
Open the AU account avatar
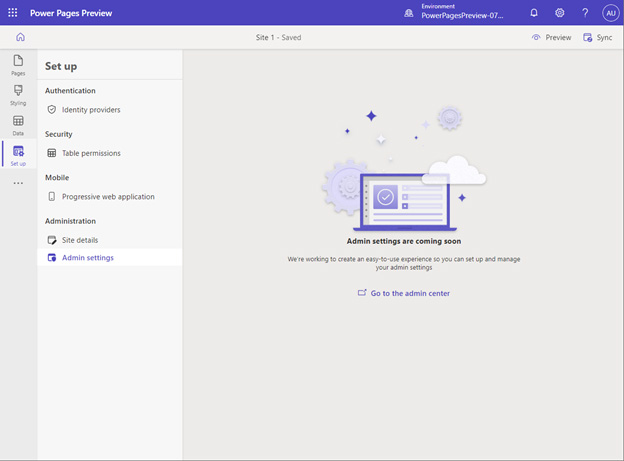(610, 13)
